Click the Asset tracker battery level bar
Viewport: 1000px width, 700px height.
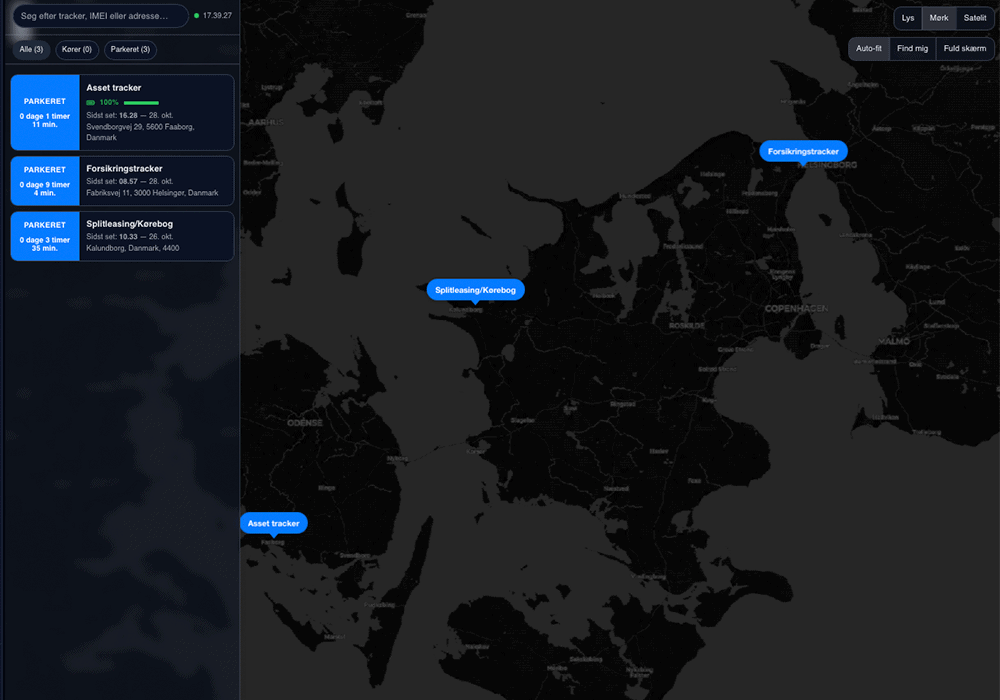click(x=141, y=102)
